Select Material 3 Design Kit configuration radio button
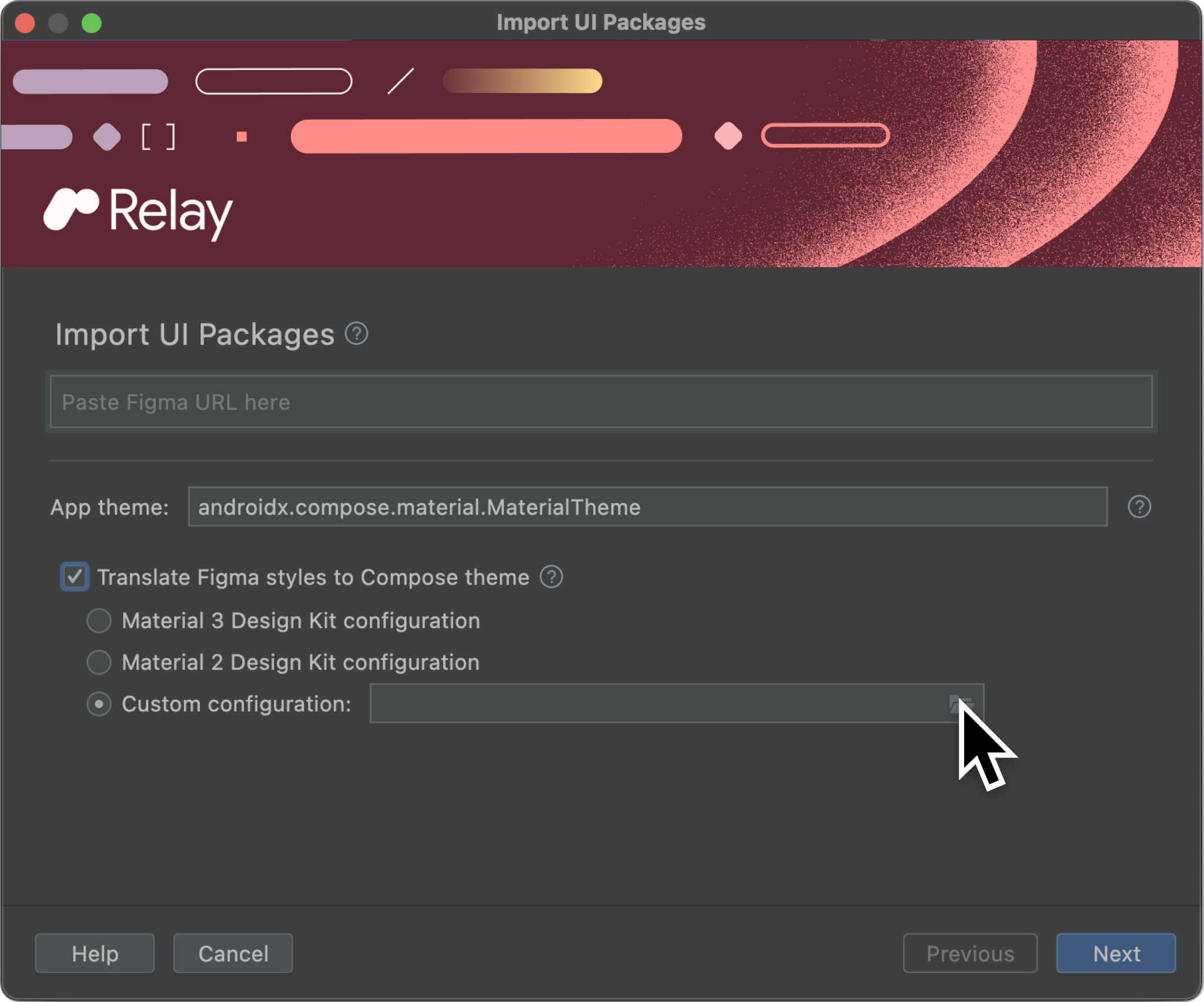Viewport: 1204px width, 1002px height. coord(100,618)
